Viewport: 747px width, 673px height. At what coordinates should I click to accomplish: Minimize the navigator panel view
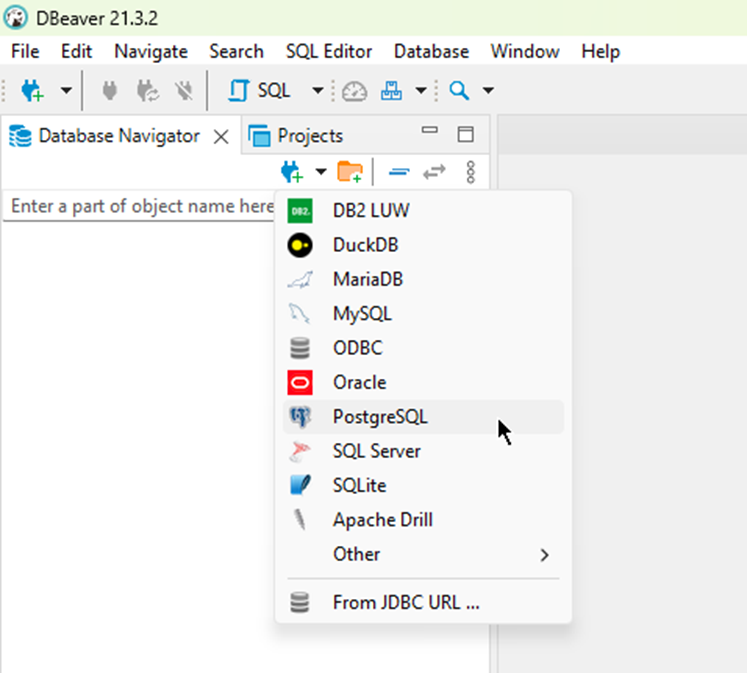click(x=429, y=130)
